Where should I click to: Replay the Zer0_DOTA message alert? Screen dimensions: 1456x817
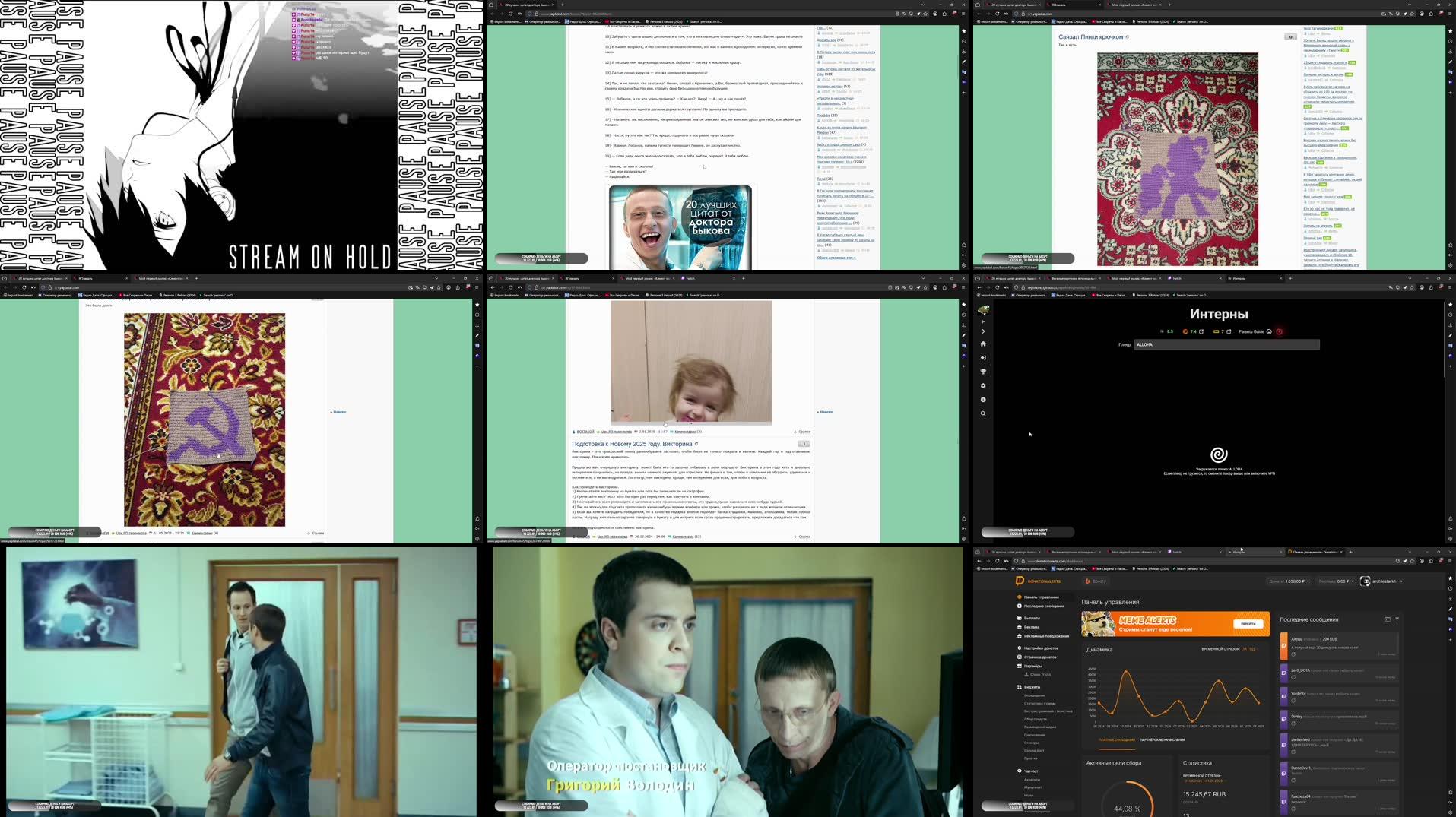tap(1293, 677)
